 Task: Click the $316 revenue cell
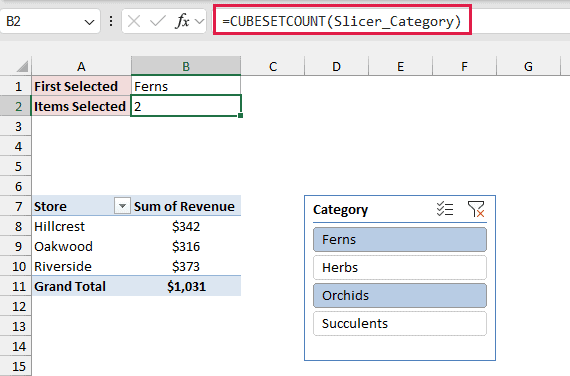186,247
